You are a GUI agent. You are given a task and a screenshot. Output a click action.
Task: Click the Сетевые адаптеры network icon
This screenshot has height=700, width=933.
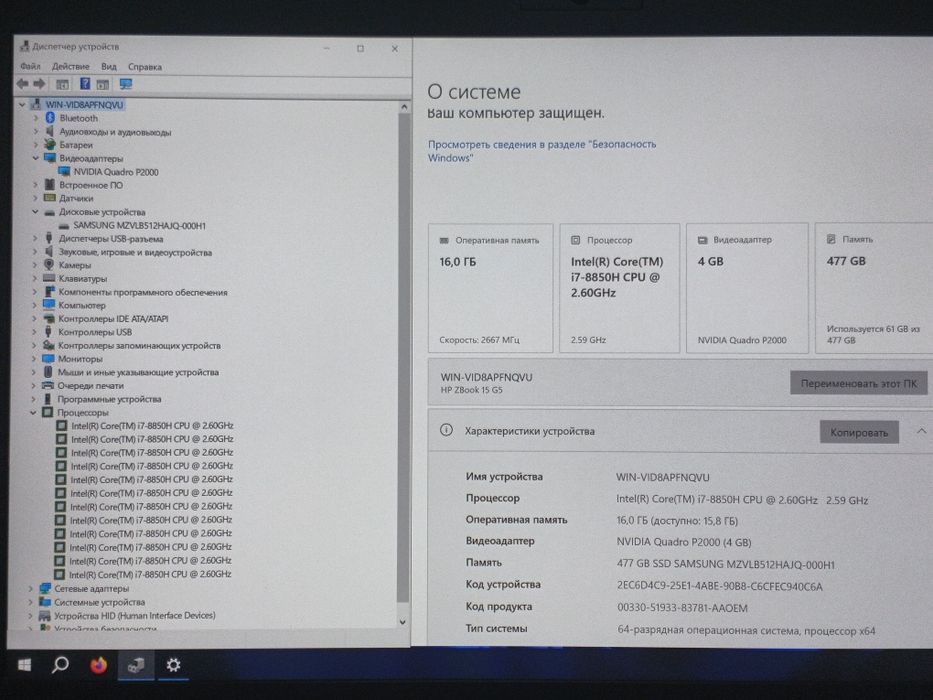45,588
